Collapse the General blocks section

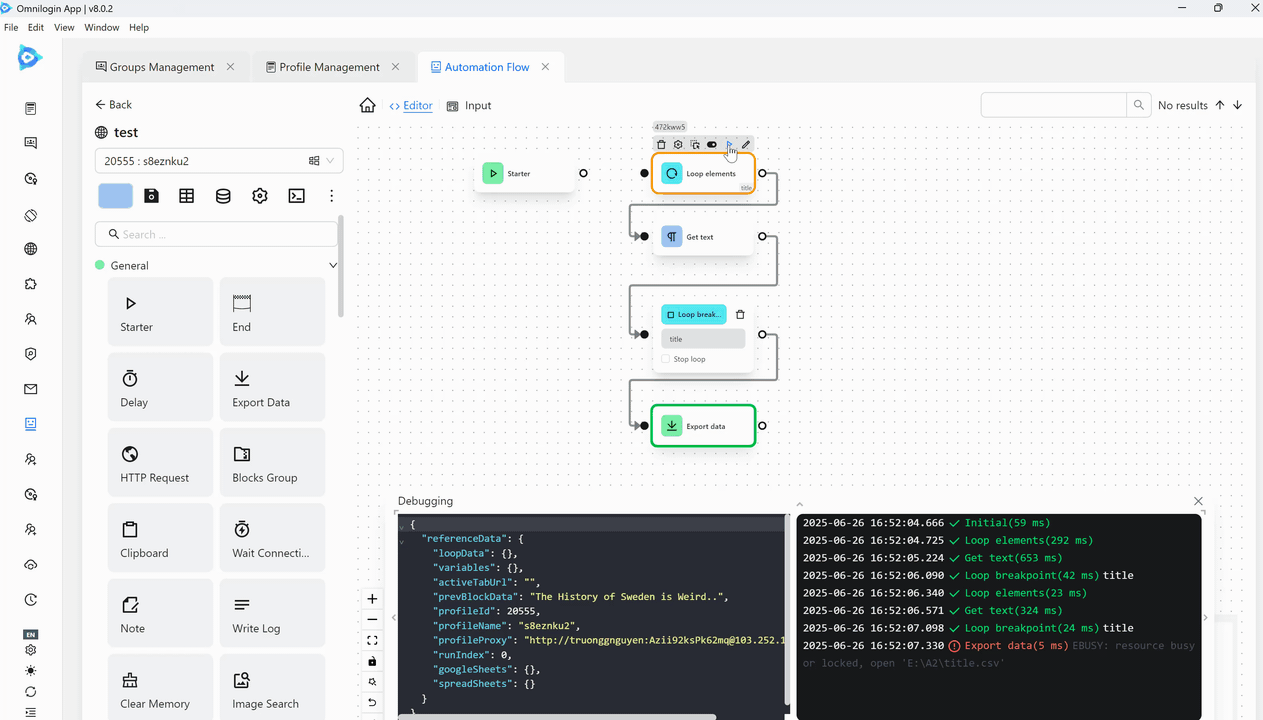pos(333,266)
